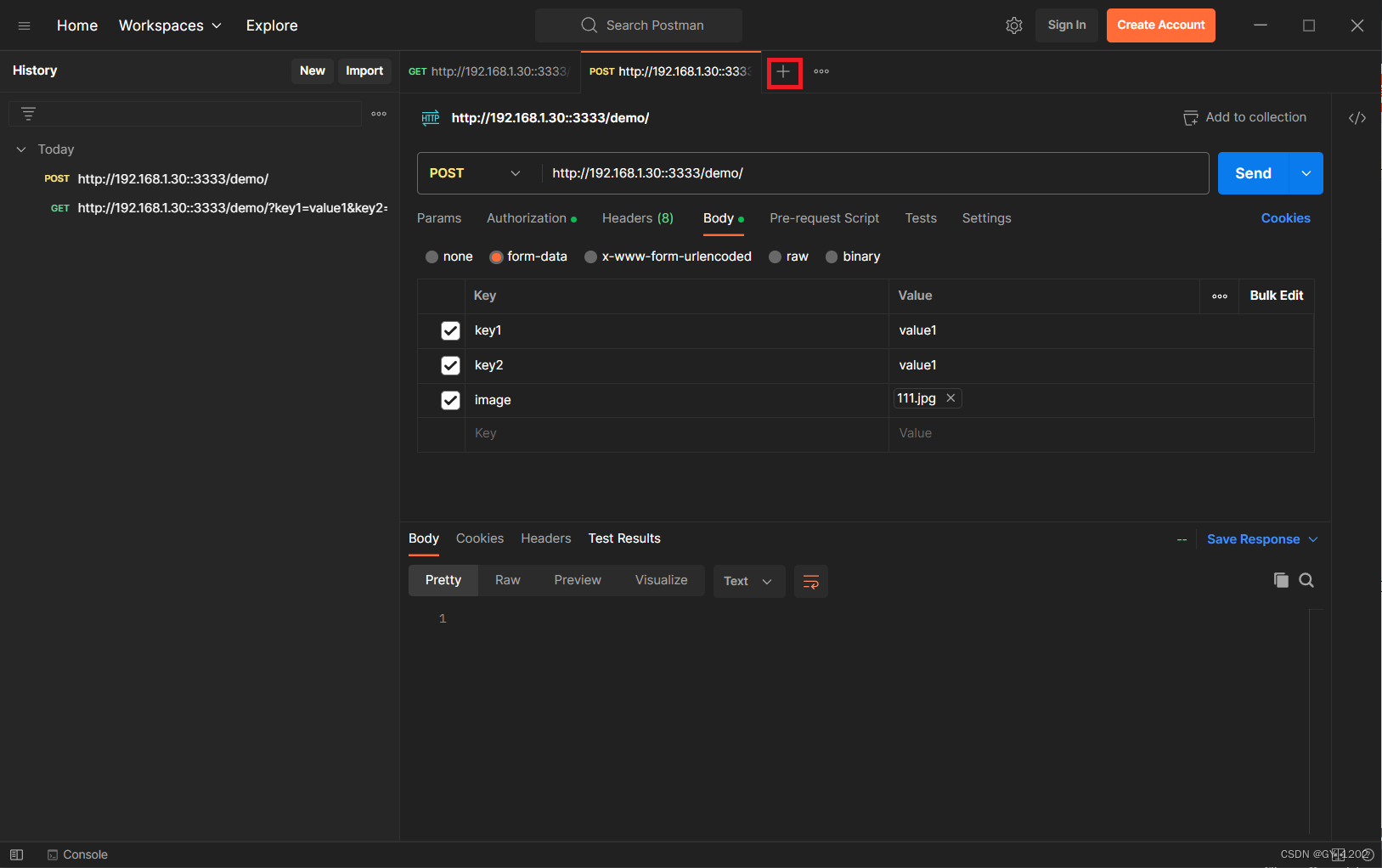1382x868 pixels.
Task: Open the request Settings tab
Action: [x=986, y=218]
